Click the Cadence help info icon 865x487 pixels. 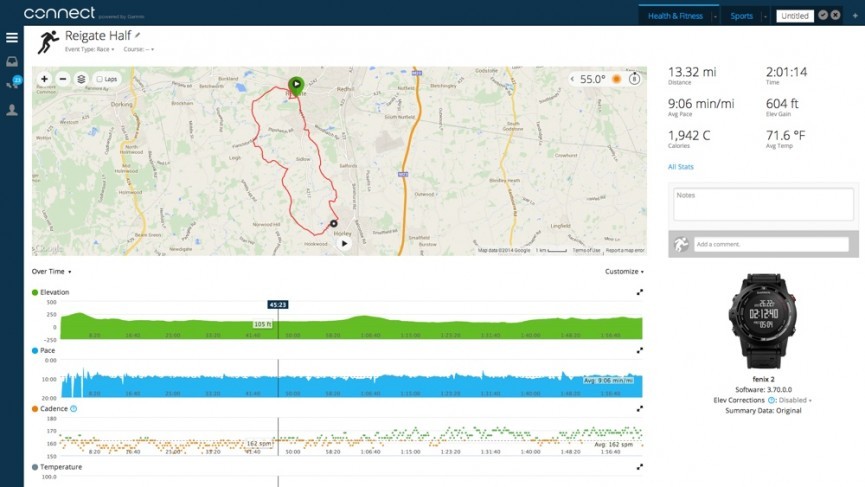(74, 409)
